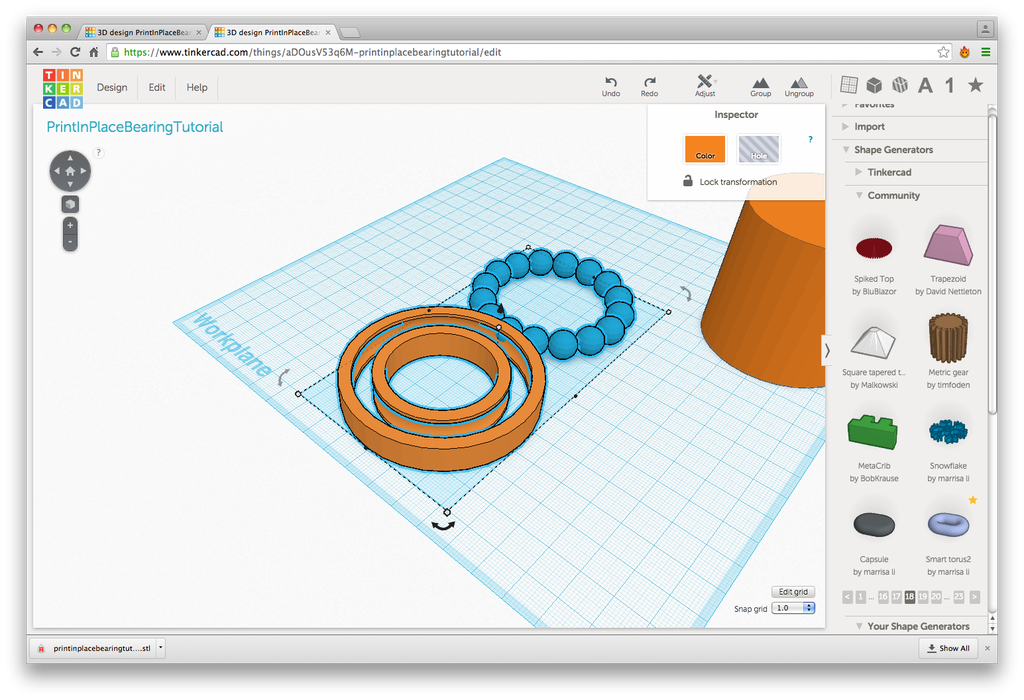The height and width of the screenshot is (700, 1024).
Task: Select the Trapezoid shape
Action: coord(948,246)
